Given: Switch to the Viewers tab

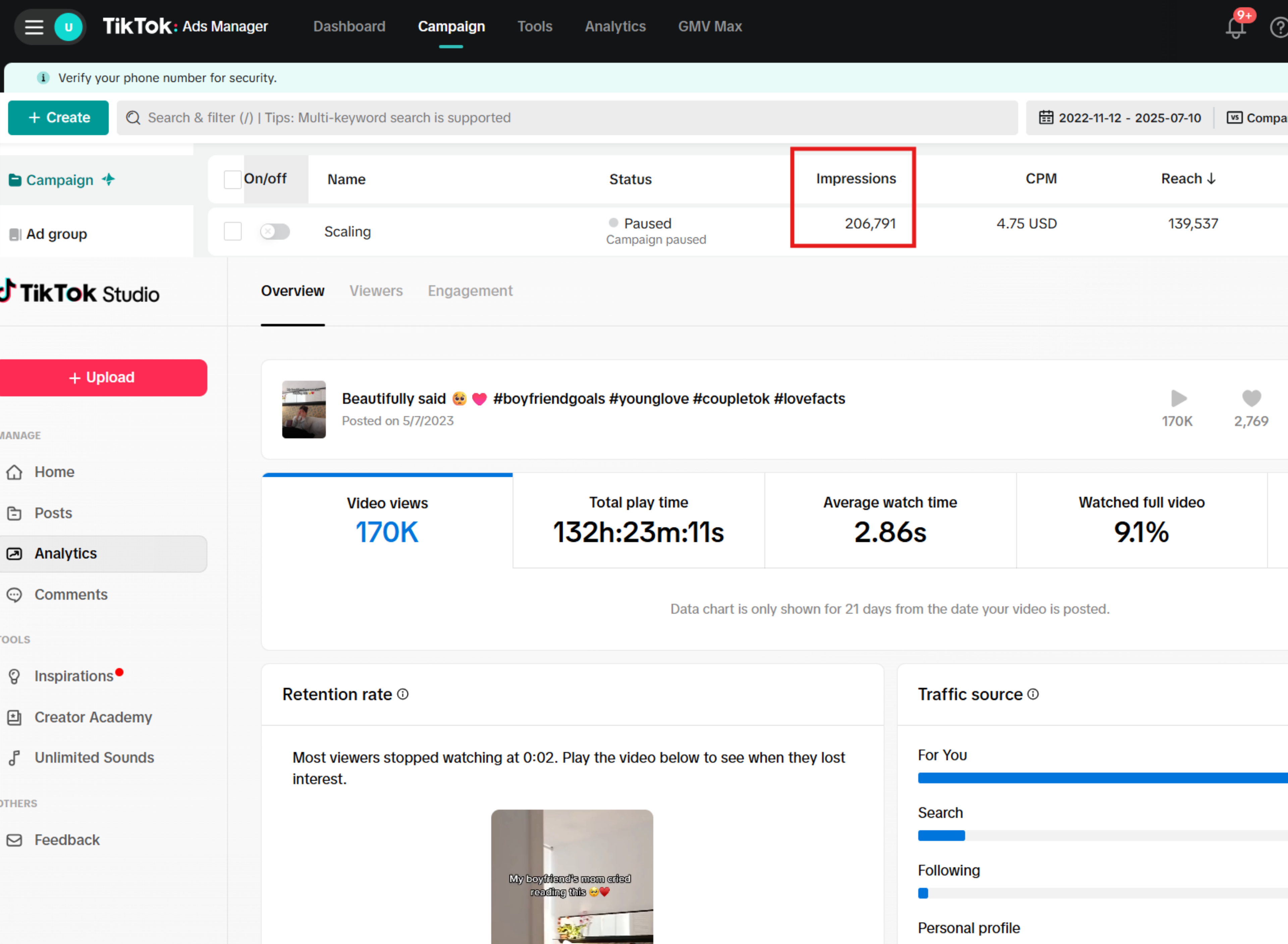Looking at the screenshot, I should (x=376, y=291).
